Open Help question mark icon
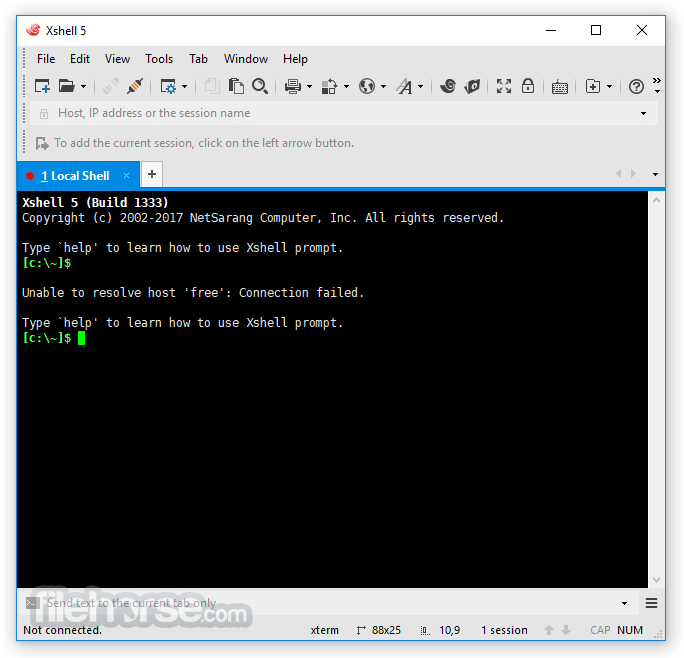684x658 pixels. (x=636, y=86)
